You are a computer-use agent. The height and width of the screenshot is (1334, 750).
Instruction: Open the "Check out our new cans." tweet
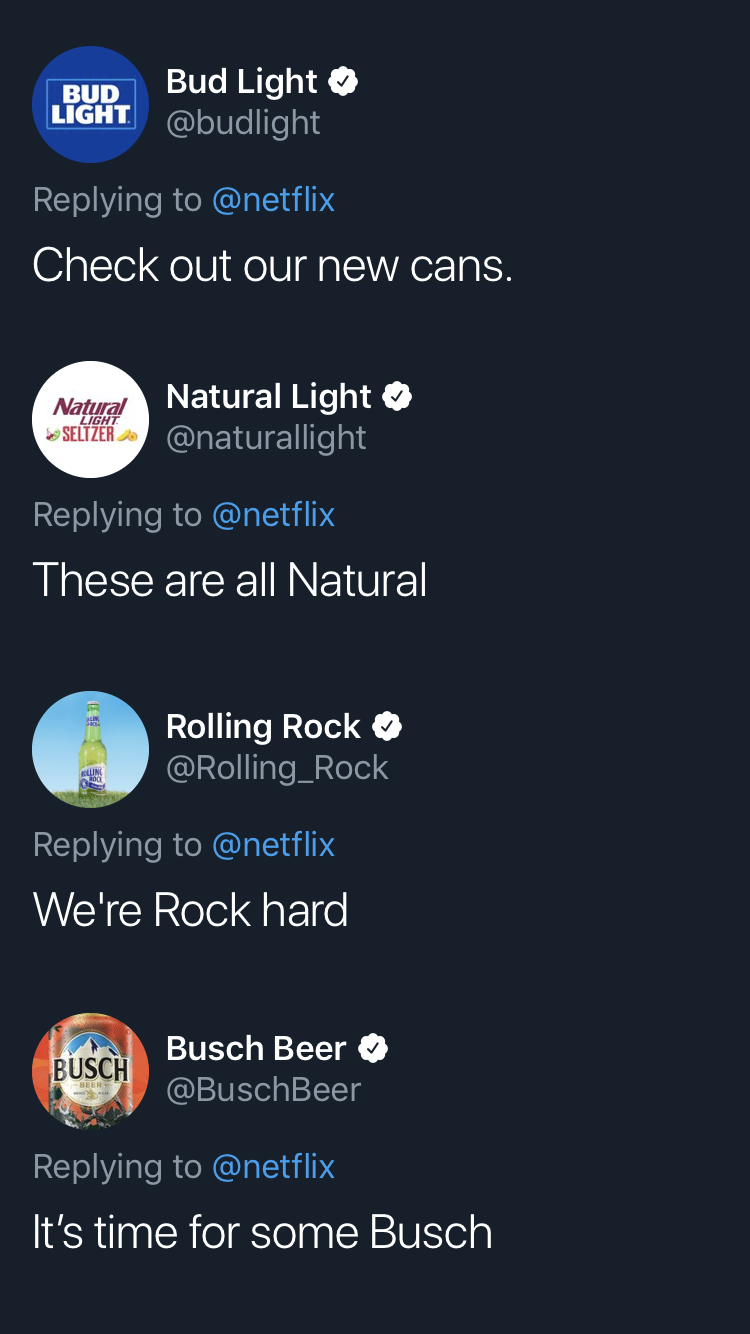click(272, 265)
